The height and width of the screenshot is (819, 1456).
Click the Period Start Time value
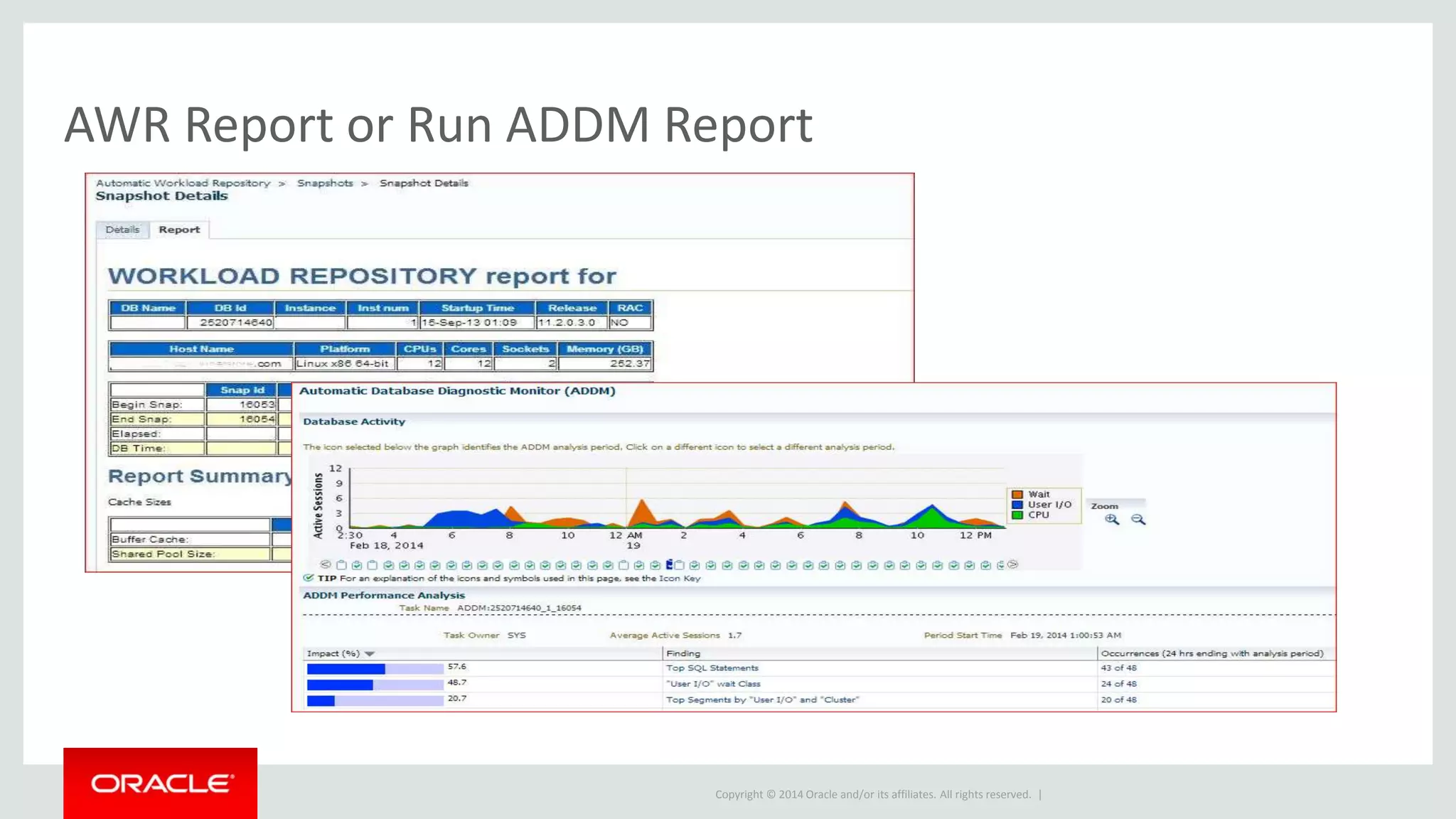(x=1066, y=635)
